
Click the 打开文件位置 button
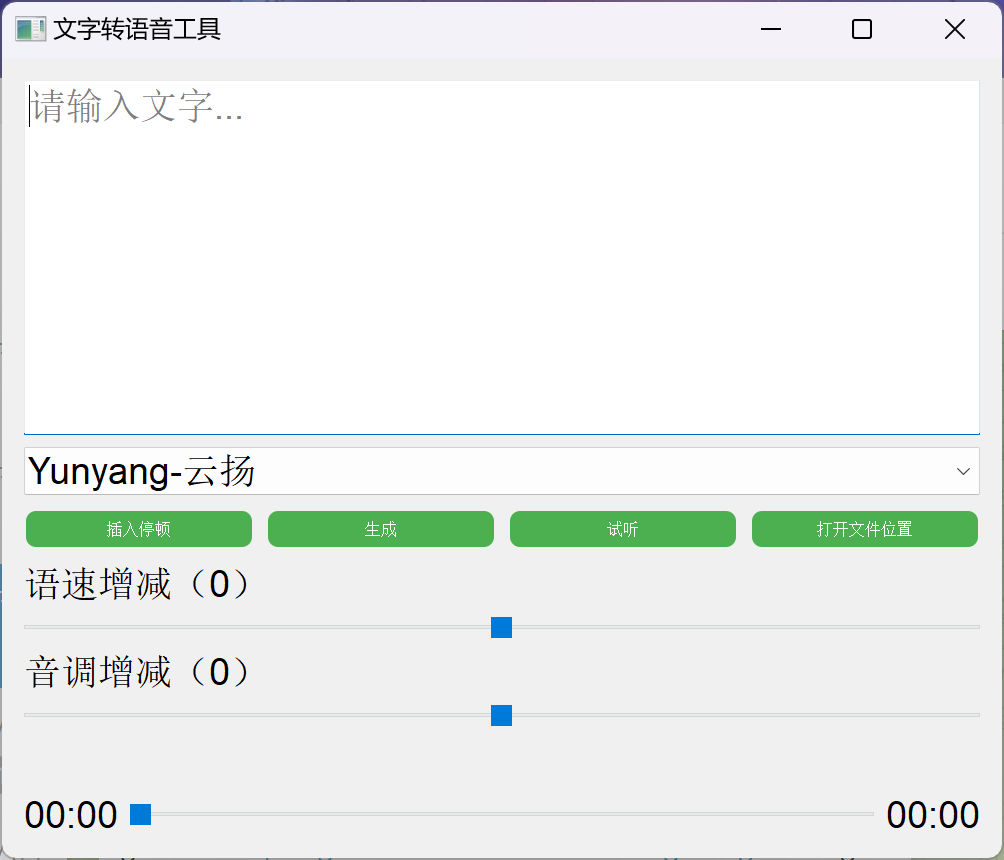coord(865,529)
